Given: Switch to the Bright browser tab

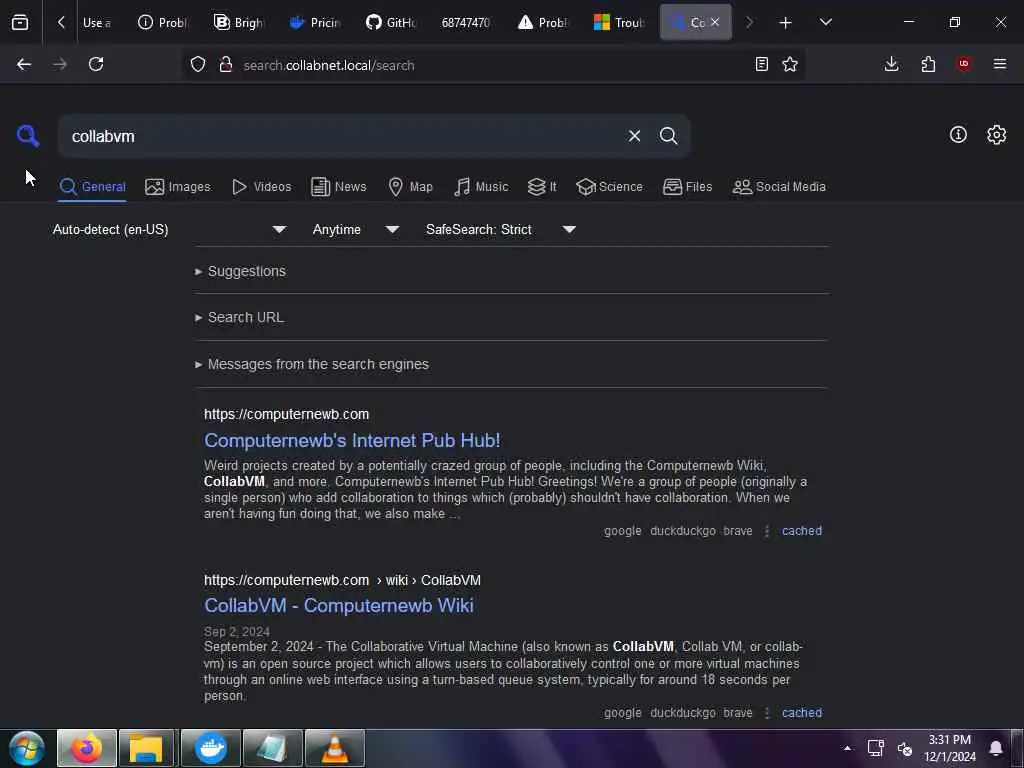Looking at the screenshot, I should pyautogui.click(x=238, y=23).
